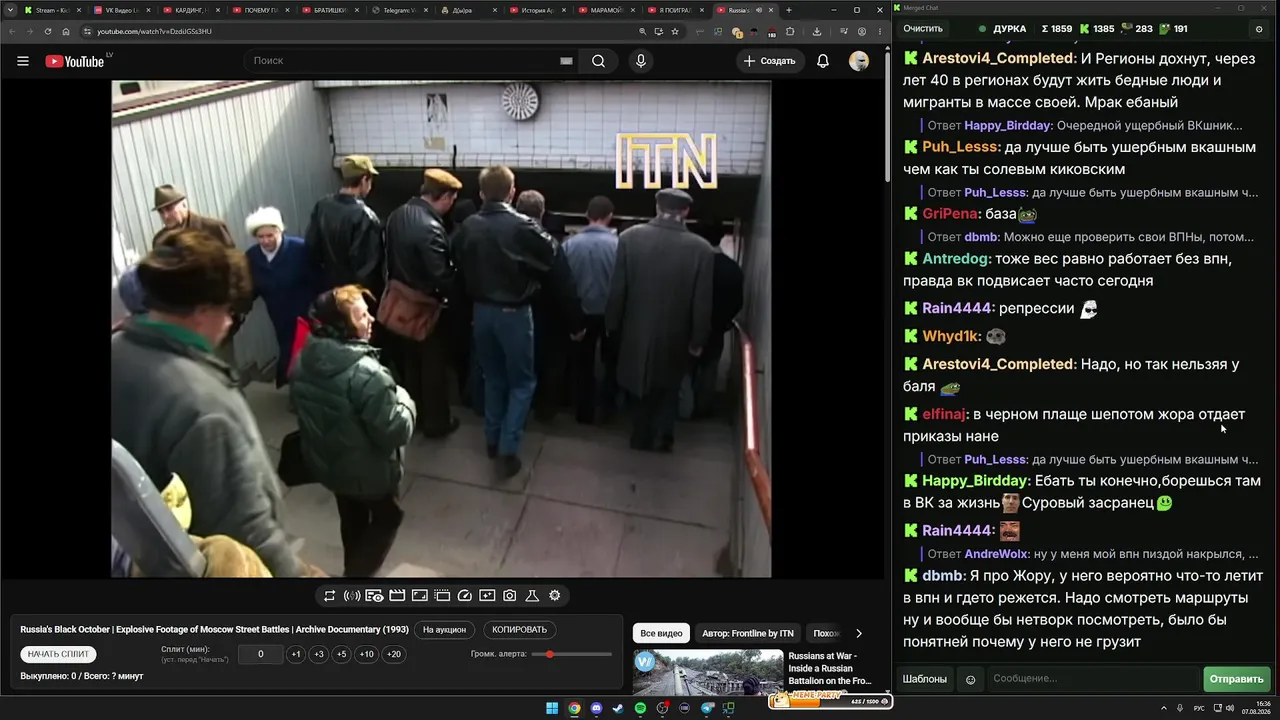Viewport: 1280px width, 720px height.
Task: Add 10 minutes with the +10 button
Action: tap(367, 654)
